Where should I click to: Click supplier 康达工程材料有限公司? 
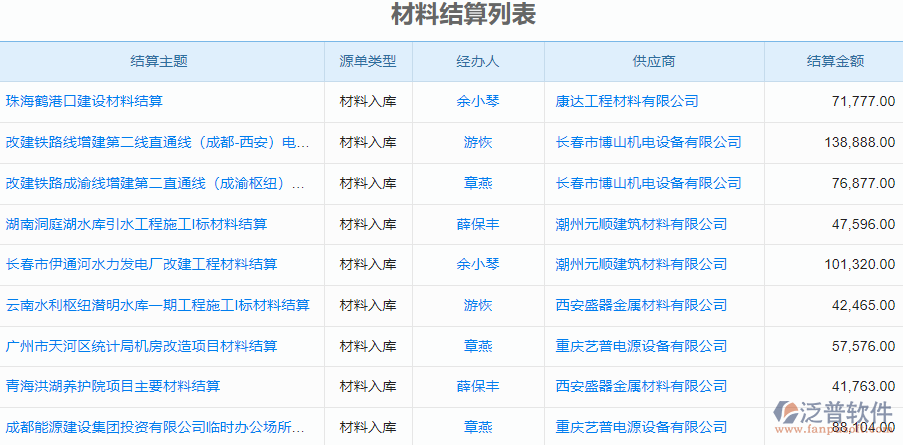pos(627,101)
